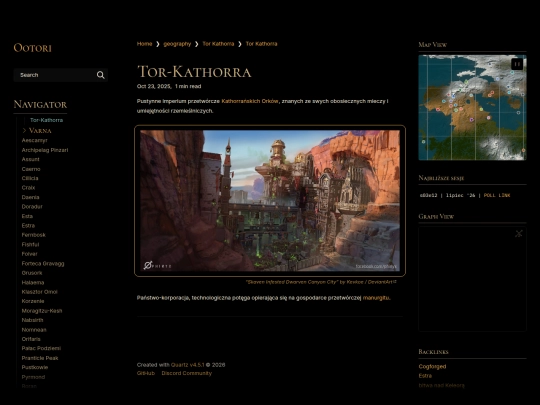The width and height of the screenshot is (540, 405).
Task: Open Esta in the Navigator
Action: point(27,216)
